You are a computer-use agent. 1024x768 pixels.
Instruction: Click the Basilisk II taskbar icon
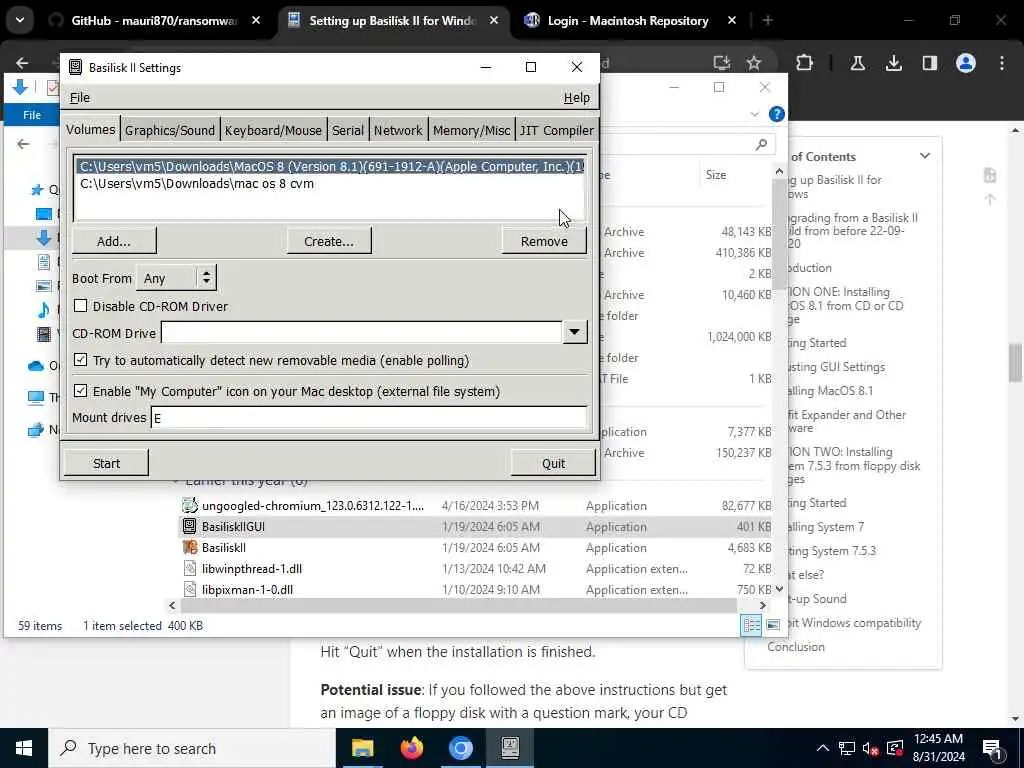(510, 748)
